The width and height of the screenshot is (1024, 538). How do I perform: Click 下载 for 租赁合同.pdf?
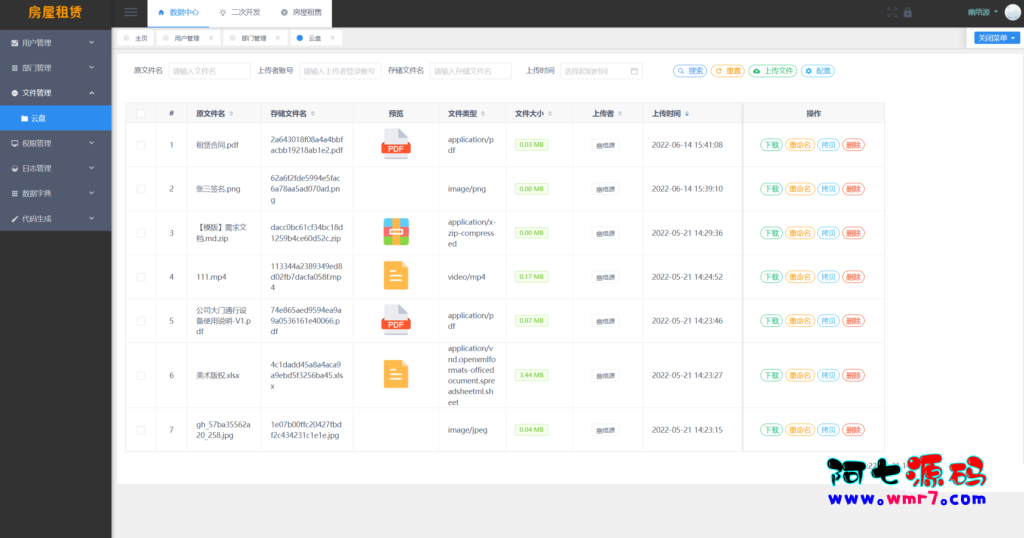coord(771,145)
